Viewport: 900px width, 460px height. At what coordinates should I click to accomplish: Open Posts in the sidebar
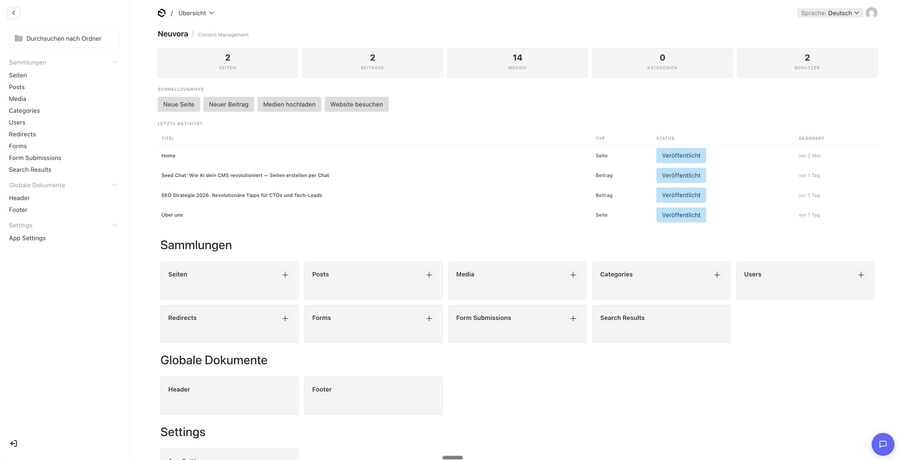17,87
